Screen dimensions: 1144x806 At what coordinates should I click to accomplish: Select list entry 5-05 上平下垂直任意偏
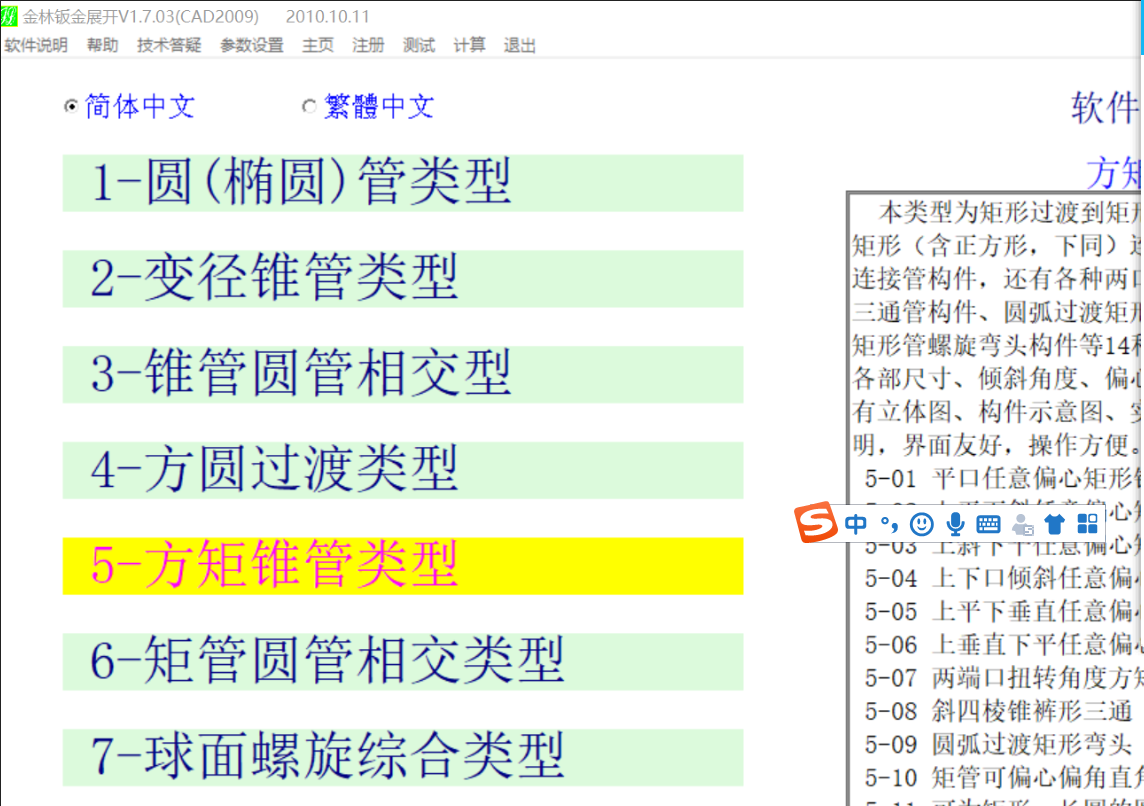[1002, 611]
